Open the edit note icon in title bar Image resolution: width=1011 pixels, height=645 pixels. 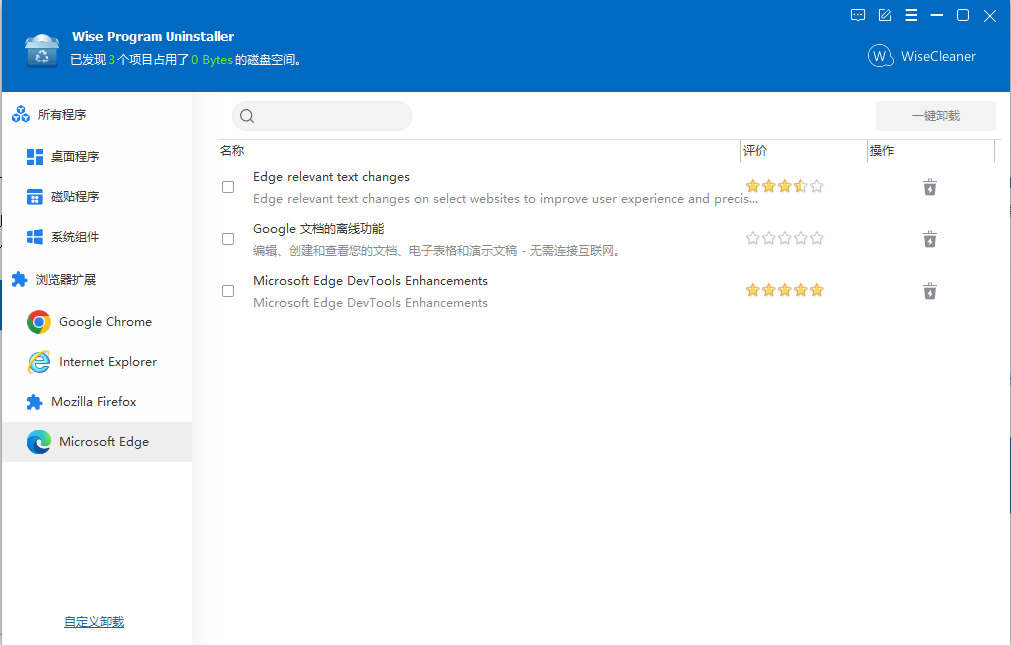click(x=885, y=15)
